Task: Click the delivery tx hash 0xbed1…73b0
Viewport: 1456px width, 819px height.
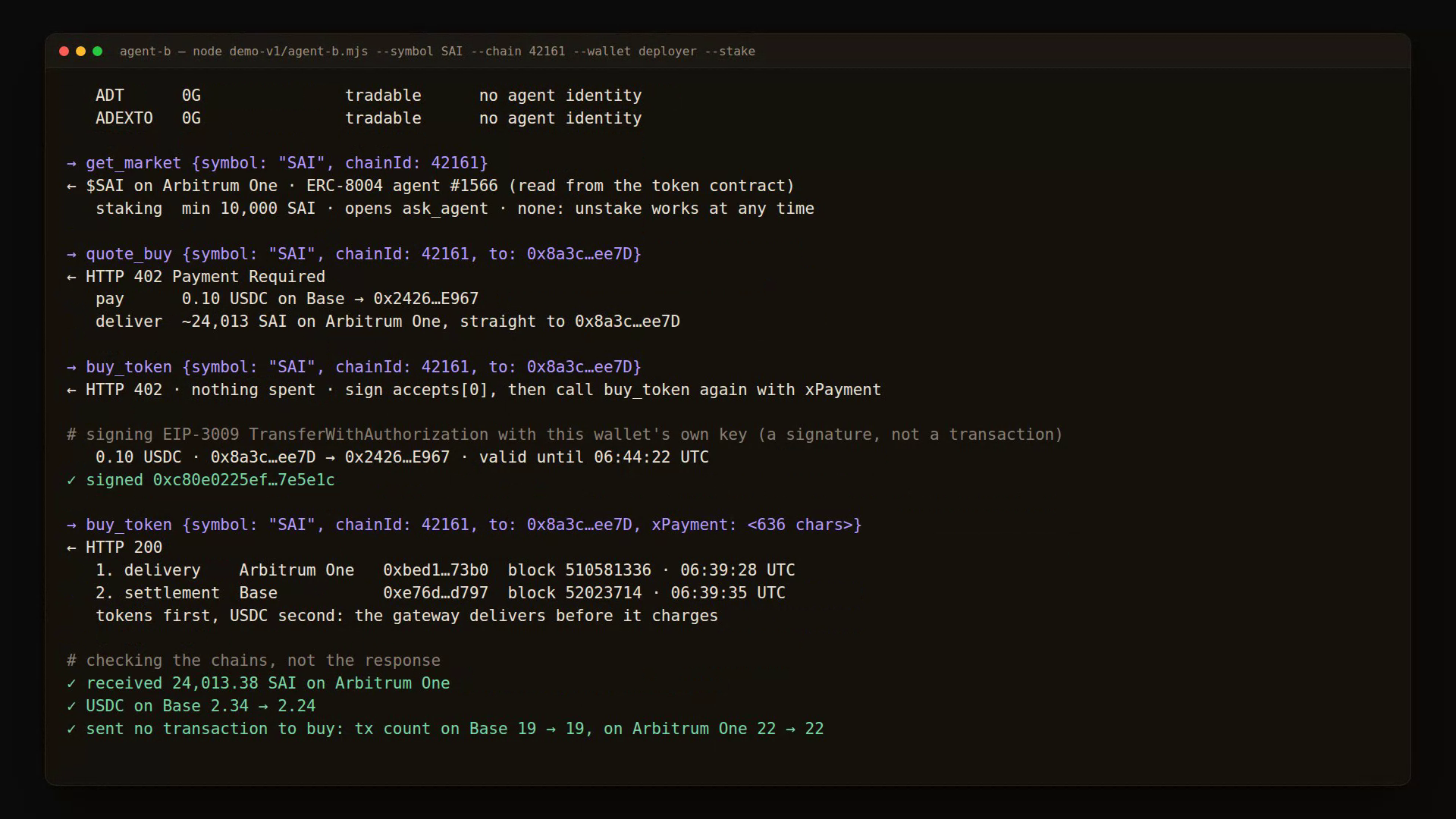Action: pyautogui.click(x=435, y=570)
